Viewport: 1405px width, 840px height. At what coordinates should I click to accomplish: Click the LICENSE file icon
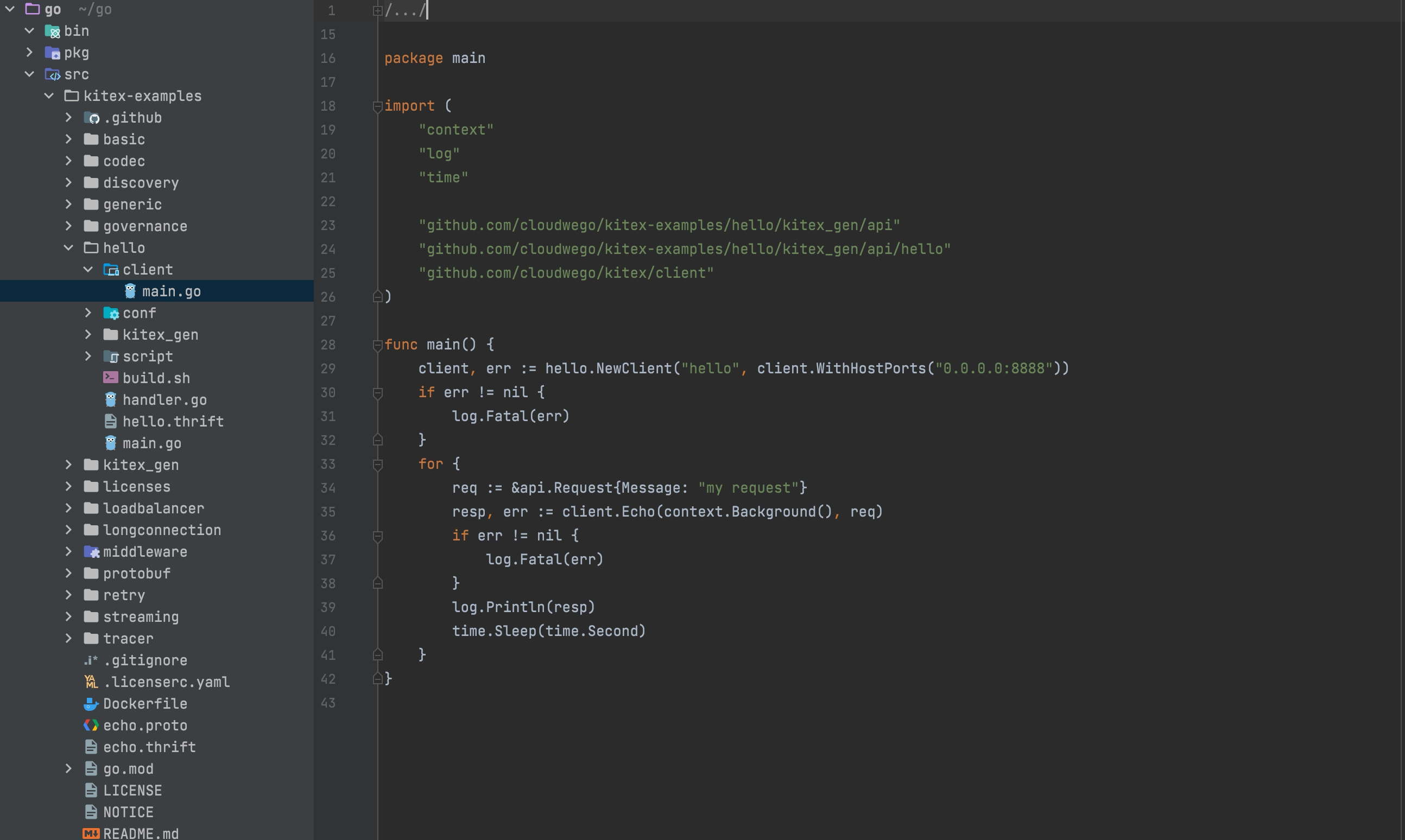pos(91,790)
